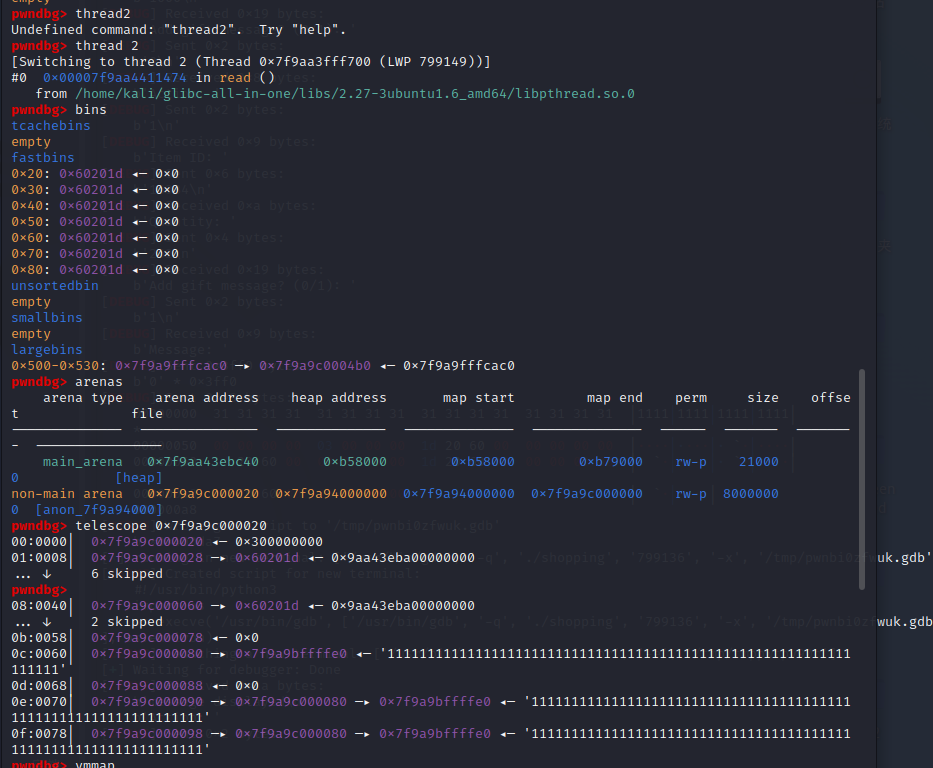Click the '6 skipped' telescope line

127,574
